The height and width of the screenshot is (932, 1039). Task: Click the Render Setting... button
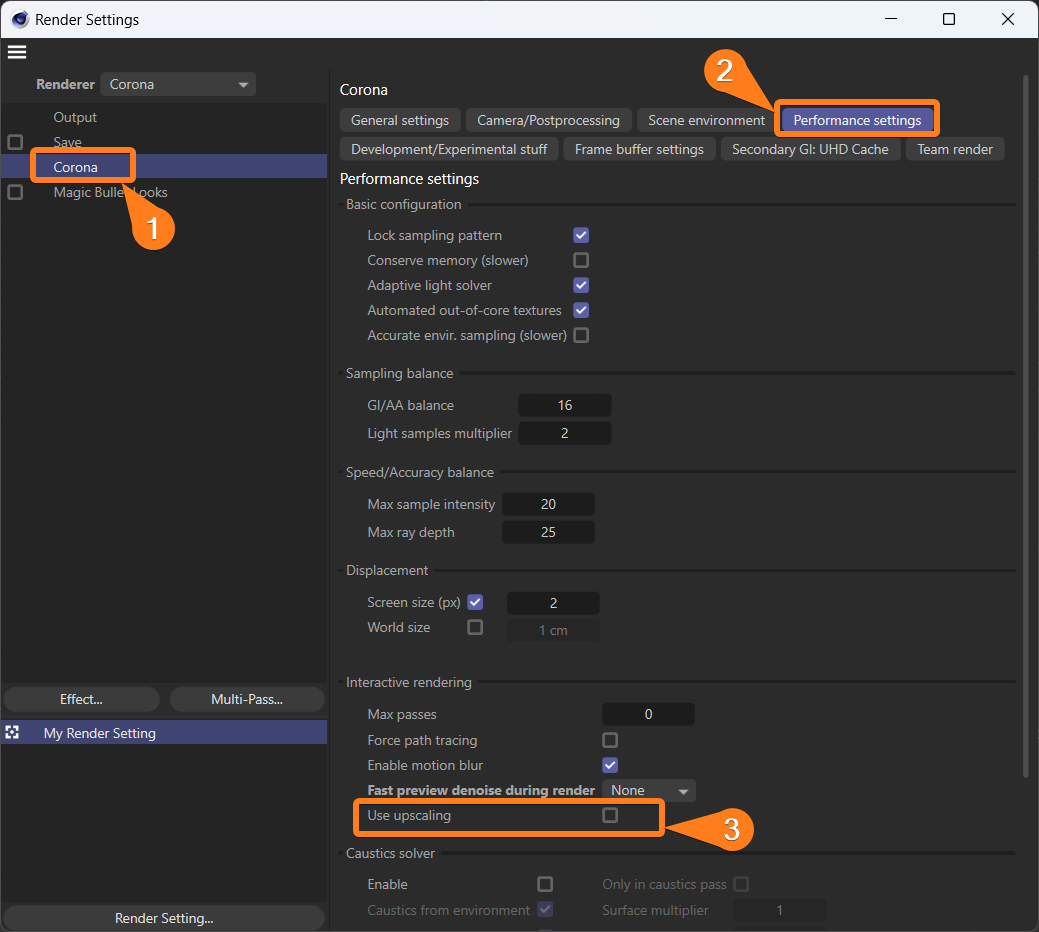[x=164, y=918]
